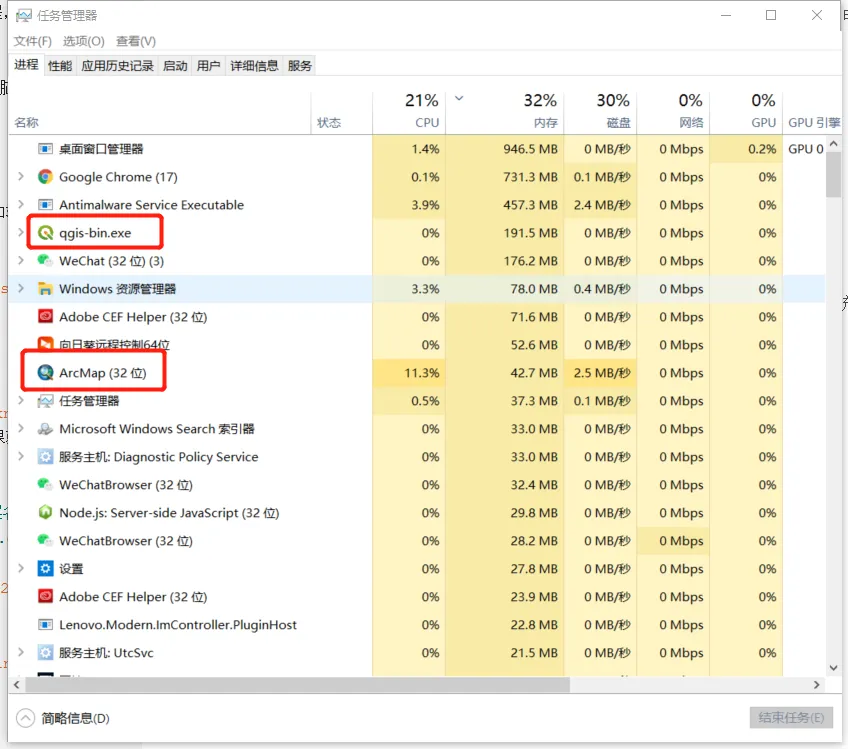
Task: Click the vertical scrollbar down arrow
Action: pyautogui.click(x=833, y=668)
